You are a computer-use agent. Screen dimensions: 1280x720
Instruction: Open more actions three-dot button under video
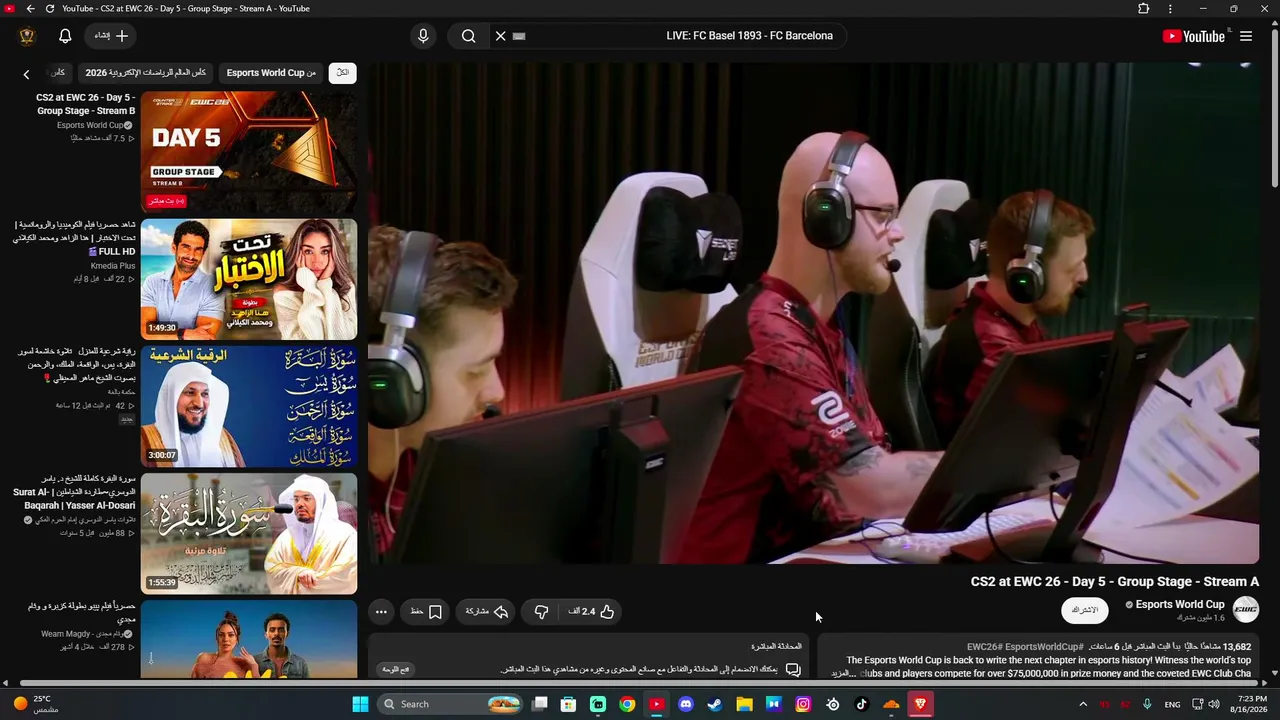point(381,612)
